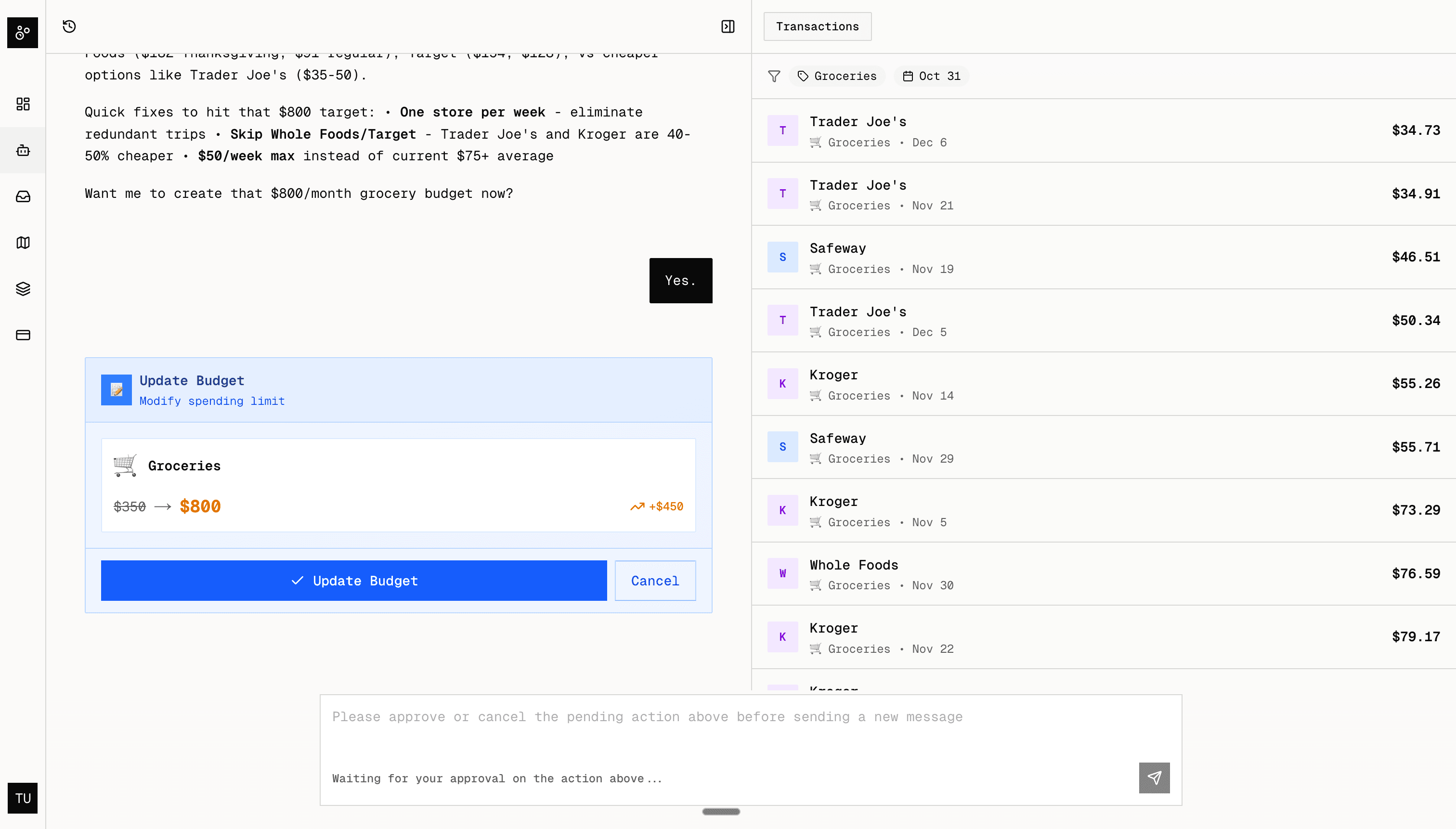Screen dimensions: 1456x829
Task: Approve with the Update Budget button
Action: pyautogui.click(x=353, y=580)
